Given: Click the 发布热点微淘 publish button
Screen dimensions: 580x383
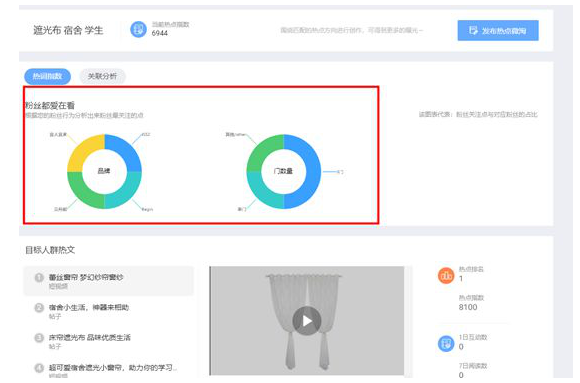Looking at the screenshot, I should click(498, 30).
